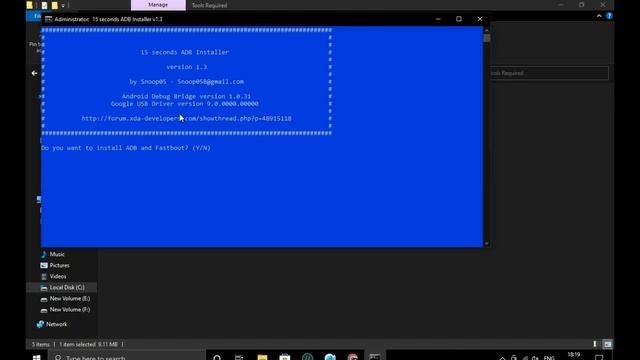Maximize the ADB Installer console window
This screenshot has width=640, height=360.
click(459, 19)
